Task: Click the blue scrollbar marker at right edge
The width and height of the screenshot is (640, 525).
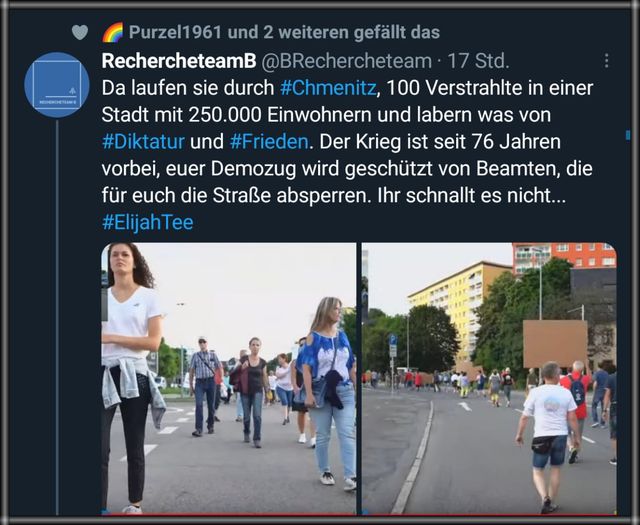Action: pos(628,135)
